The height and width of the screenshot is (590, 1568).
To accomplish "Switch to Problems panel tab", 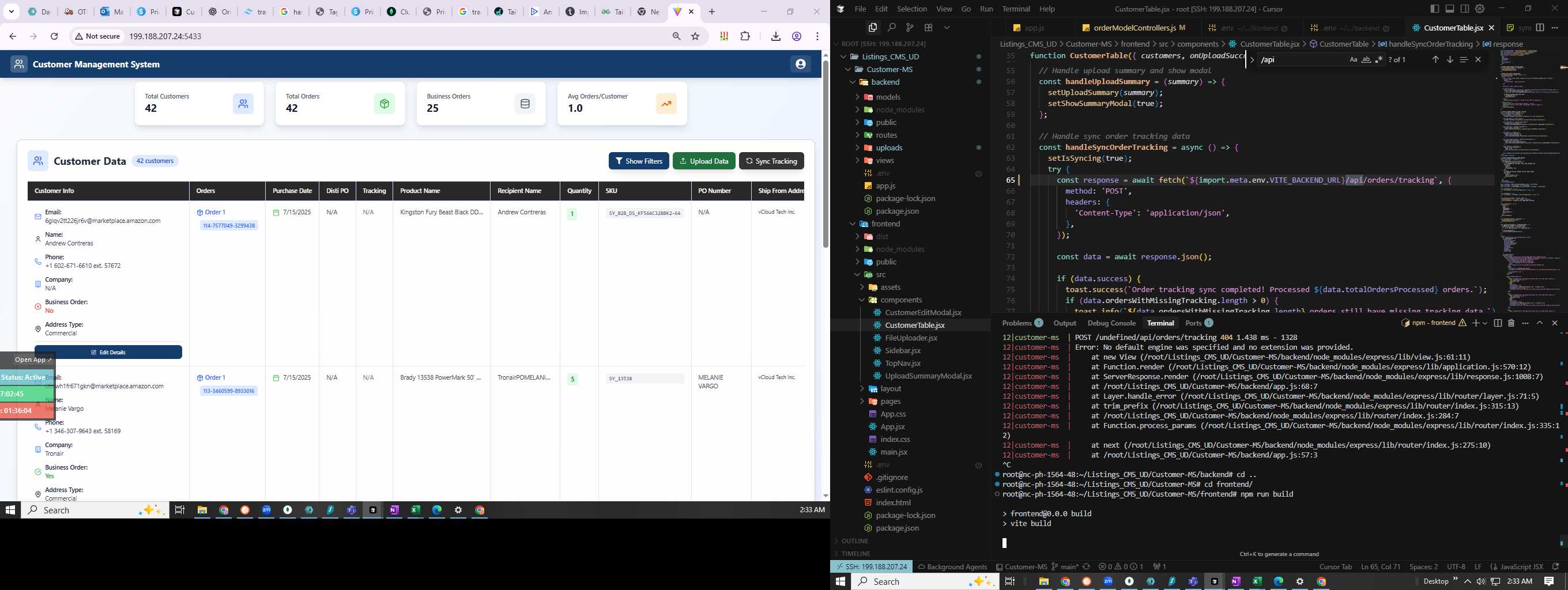I will pos(1022,323).
